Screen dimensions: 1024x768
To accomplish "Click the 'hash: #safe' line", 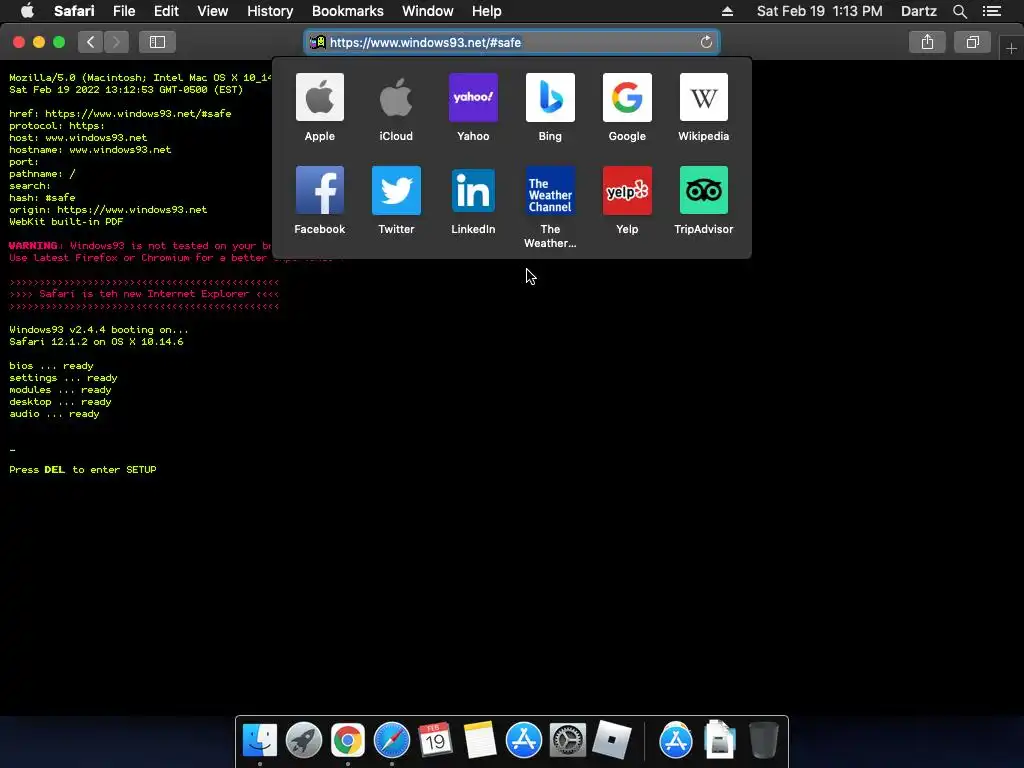I will (42, 197).
